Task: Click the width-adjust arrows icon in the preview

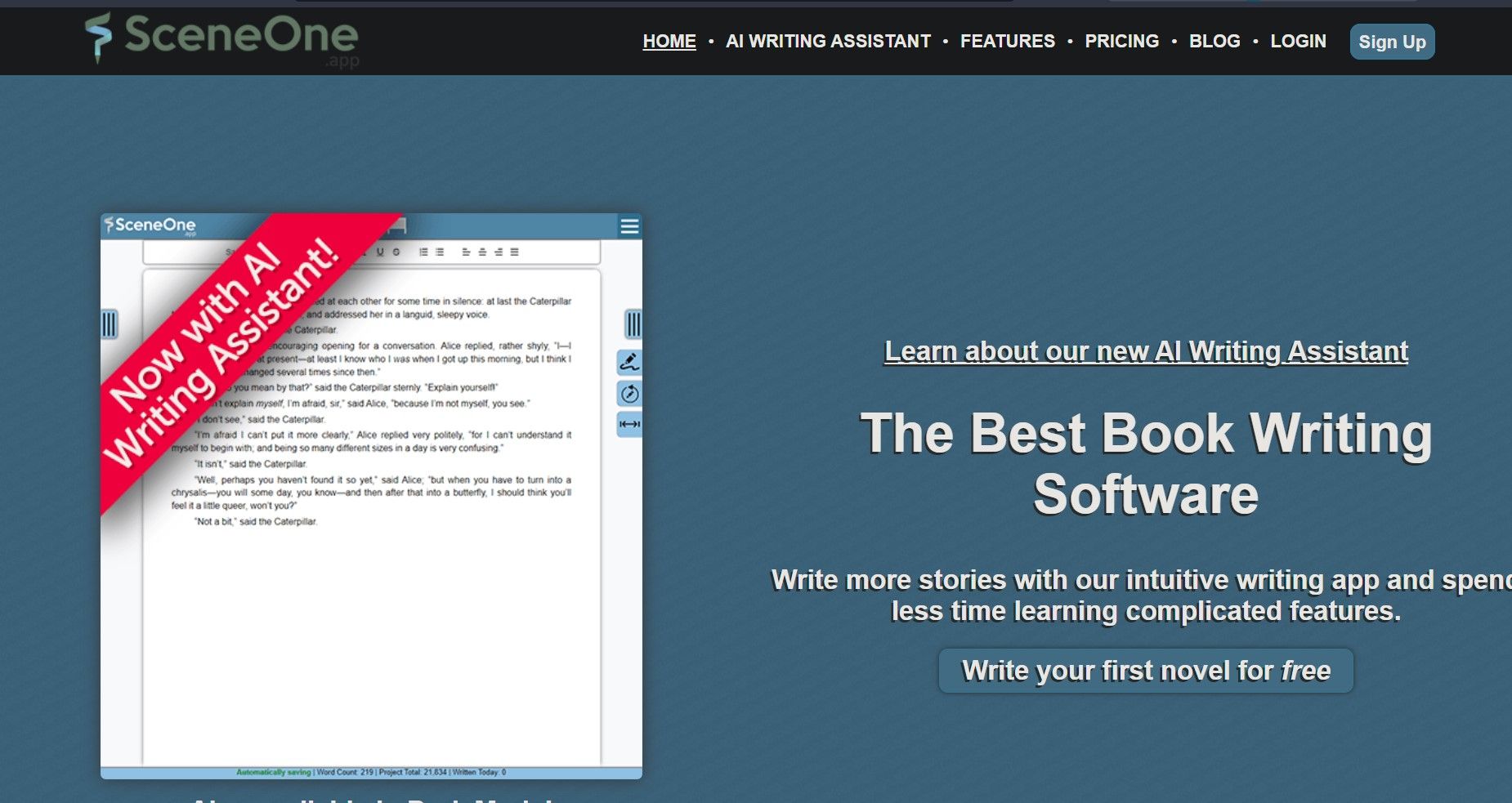Action: 629,425
